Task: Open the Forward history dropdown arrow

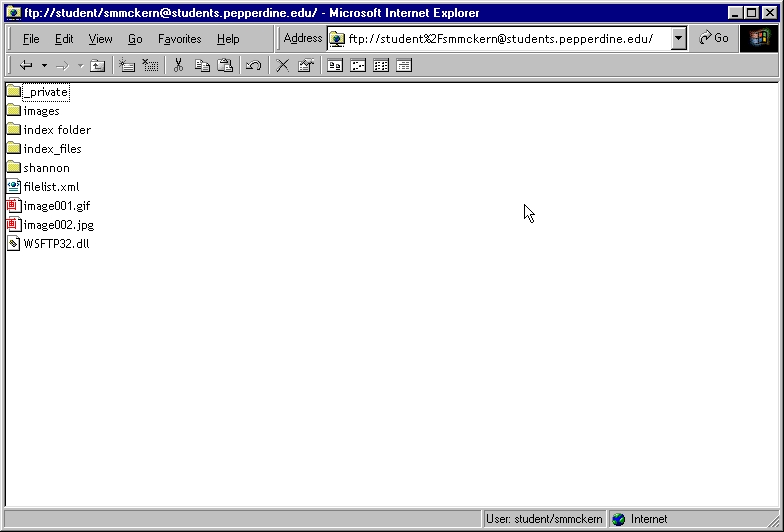Action: click(x=80, y=66)
